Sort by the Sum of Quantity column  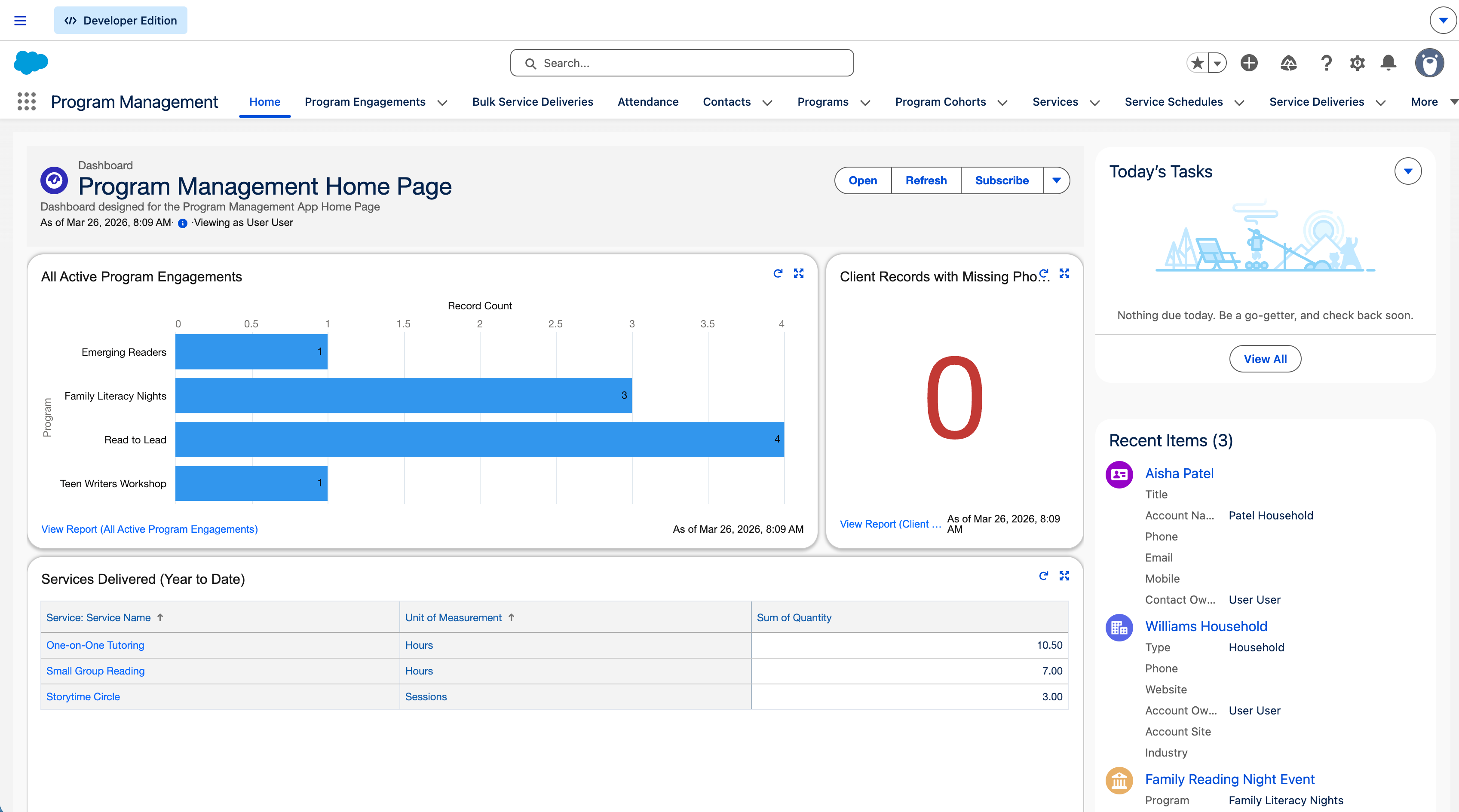point(794,617)
